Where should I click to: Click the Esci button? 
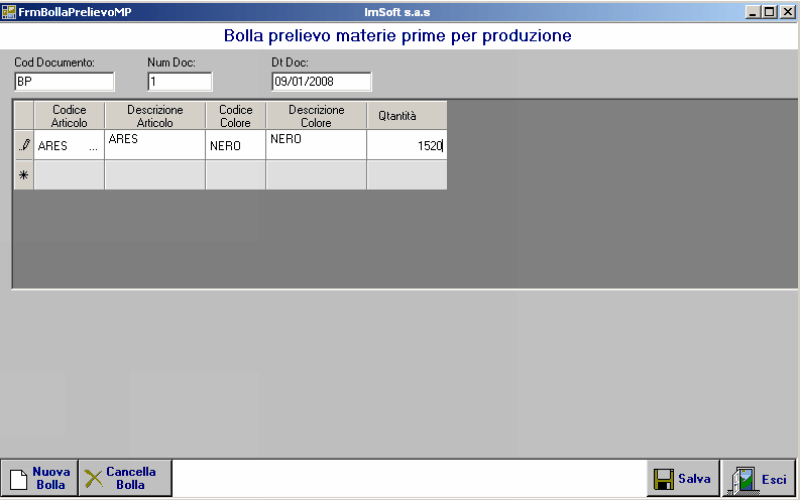point(758,478)
